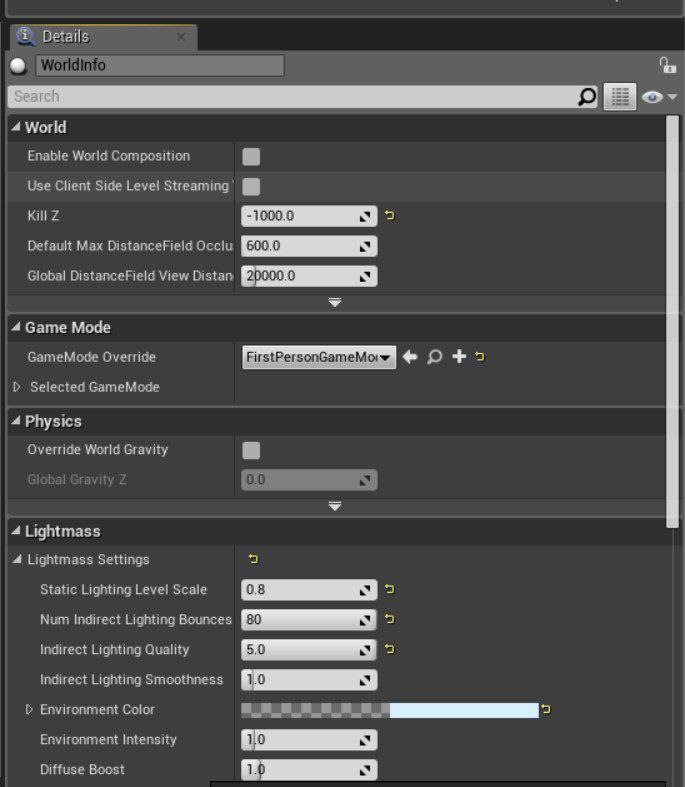685x787 pixels.
Task: Reset Num Indirect Lighting Bounces to default
Action: pos(389,619)
